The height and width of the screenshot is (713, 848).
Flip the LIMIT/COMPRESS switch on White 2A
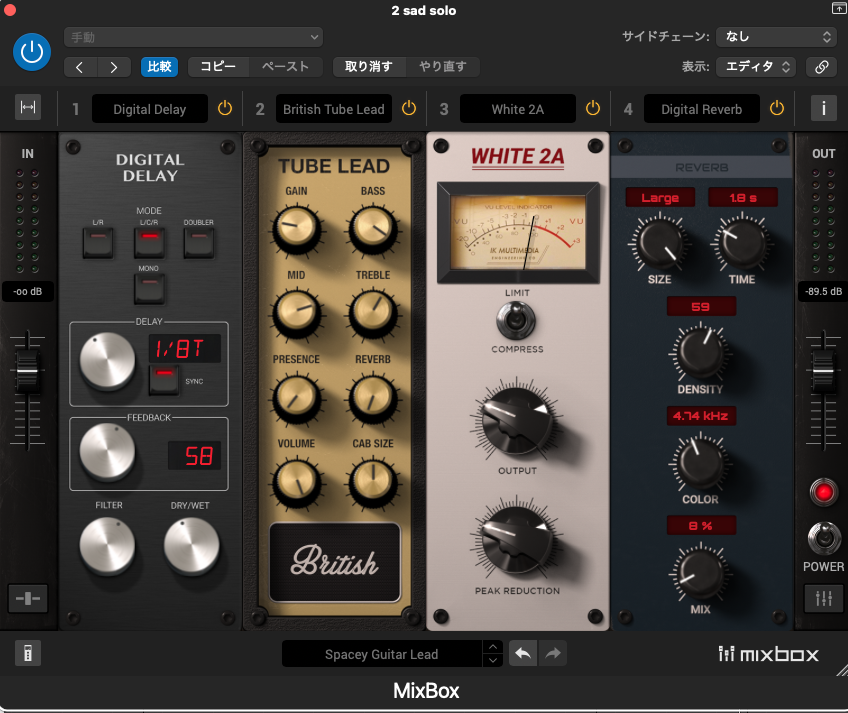516,320
